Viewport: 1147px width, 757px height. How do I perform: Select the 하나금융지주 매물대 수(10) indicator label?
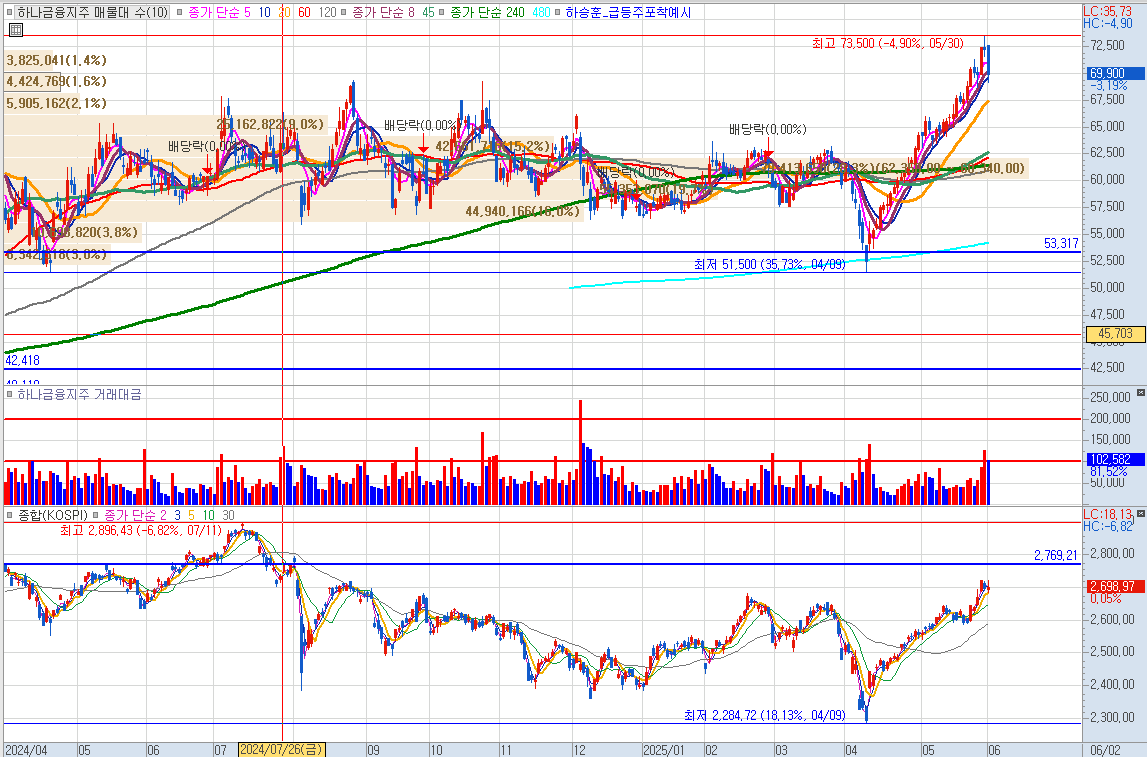tap(92, 12)
